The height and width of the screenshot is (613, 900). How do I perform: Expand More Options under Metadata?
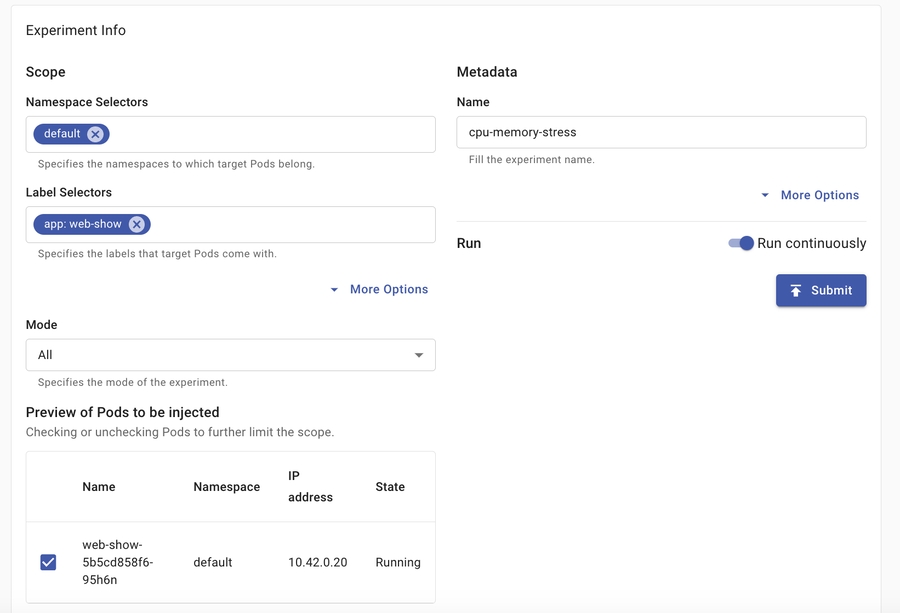pyautogui.click(x=810, y=195)
